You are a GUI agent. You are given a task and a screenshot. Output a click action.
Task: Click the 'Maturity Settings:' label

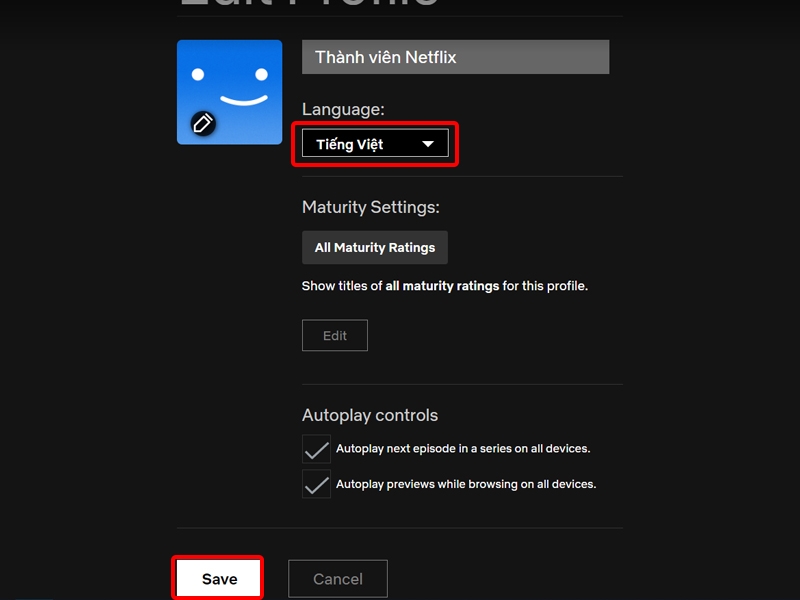point(371,207)
